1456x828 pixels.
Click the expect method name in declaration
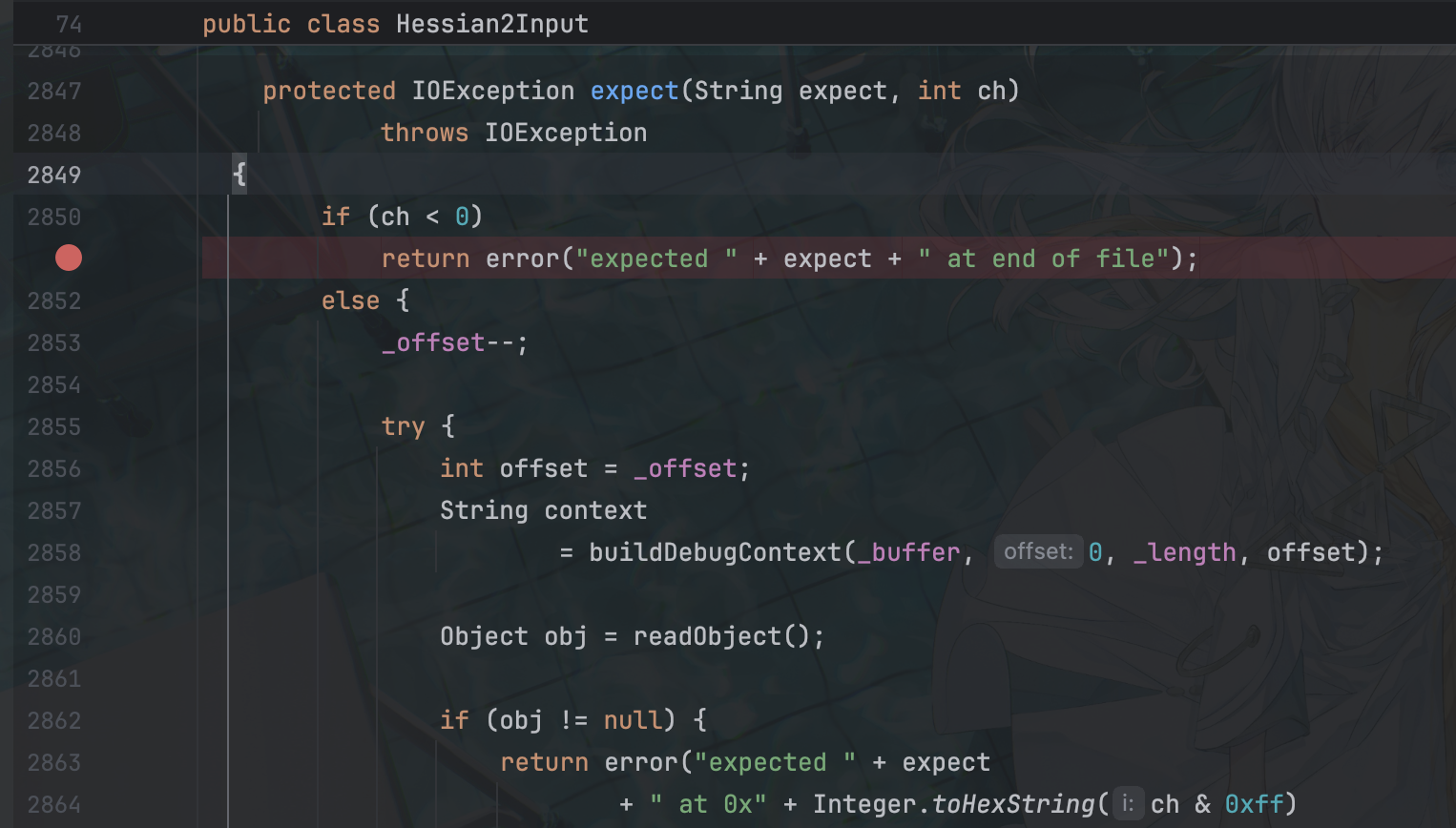[634, 91]
